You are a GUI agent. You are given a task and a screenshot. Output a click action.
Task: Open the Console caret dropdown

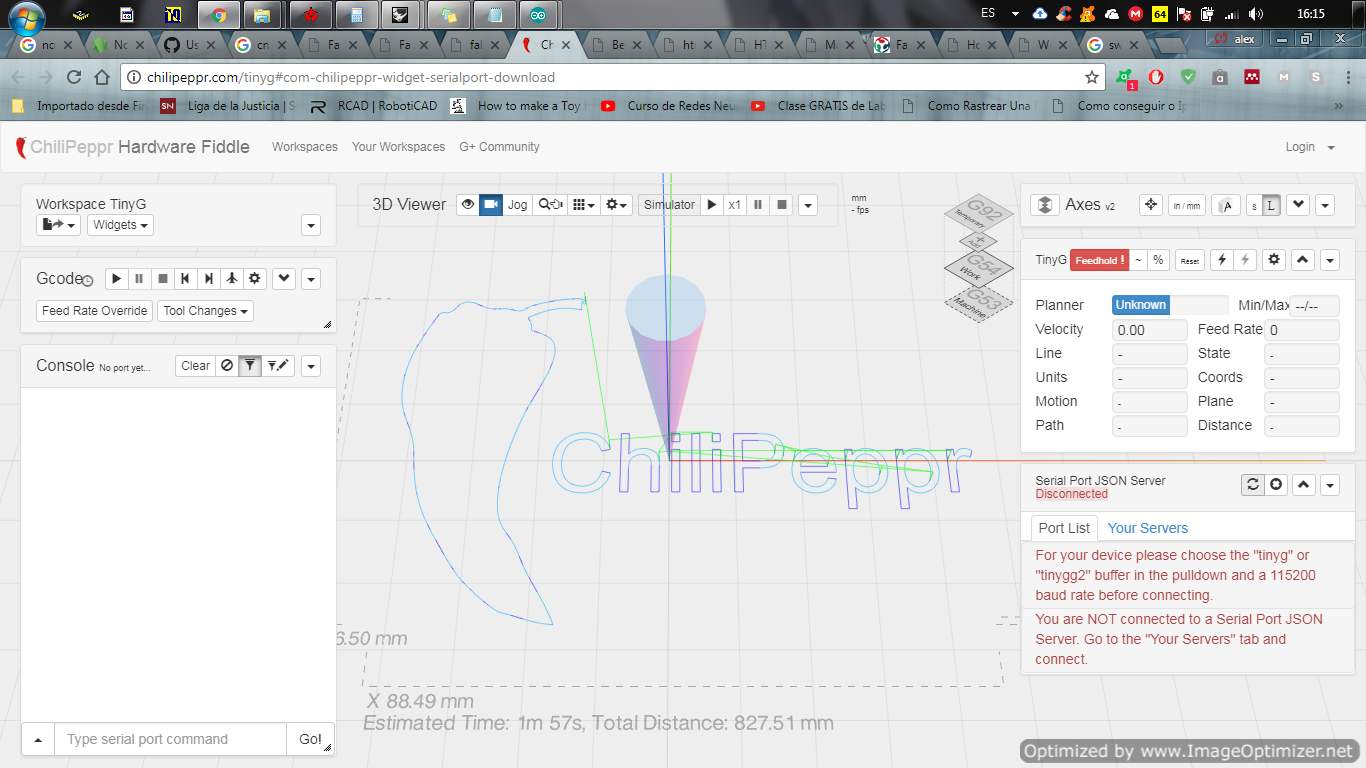(x=311, y=366)
